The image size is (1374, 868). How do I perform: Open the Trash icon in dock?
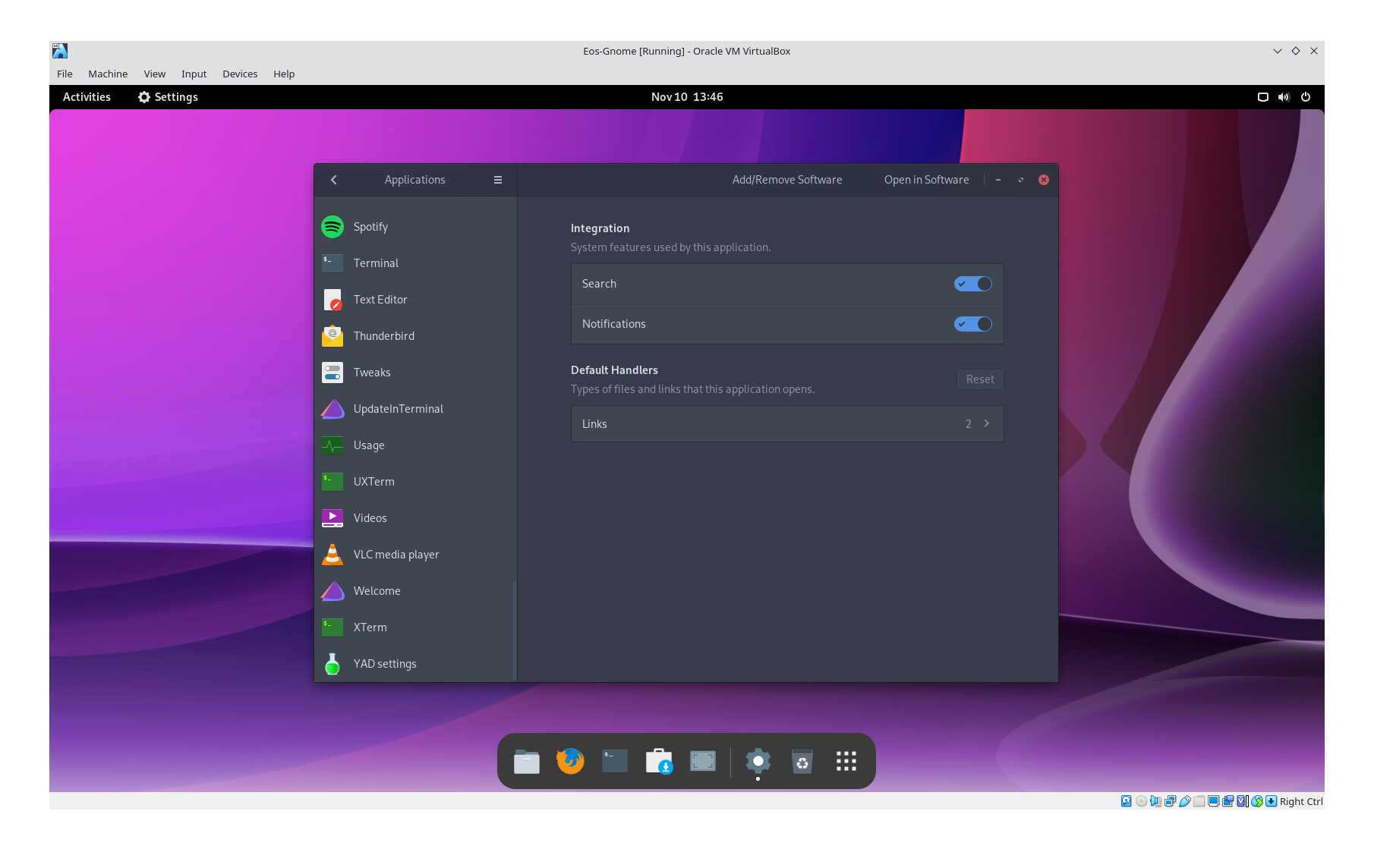pyautogui.click(x=802, y=761)
